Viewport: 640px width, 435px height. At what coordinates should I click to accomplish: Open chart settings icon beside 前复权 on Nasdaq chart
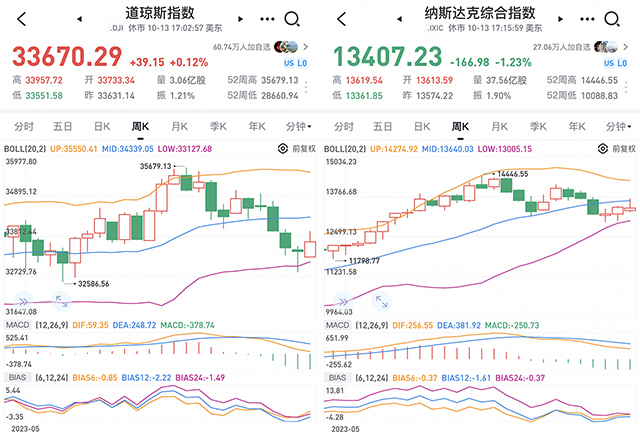pos(603,149)
